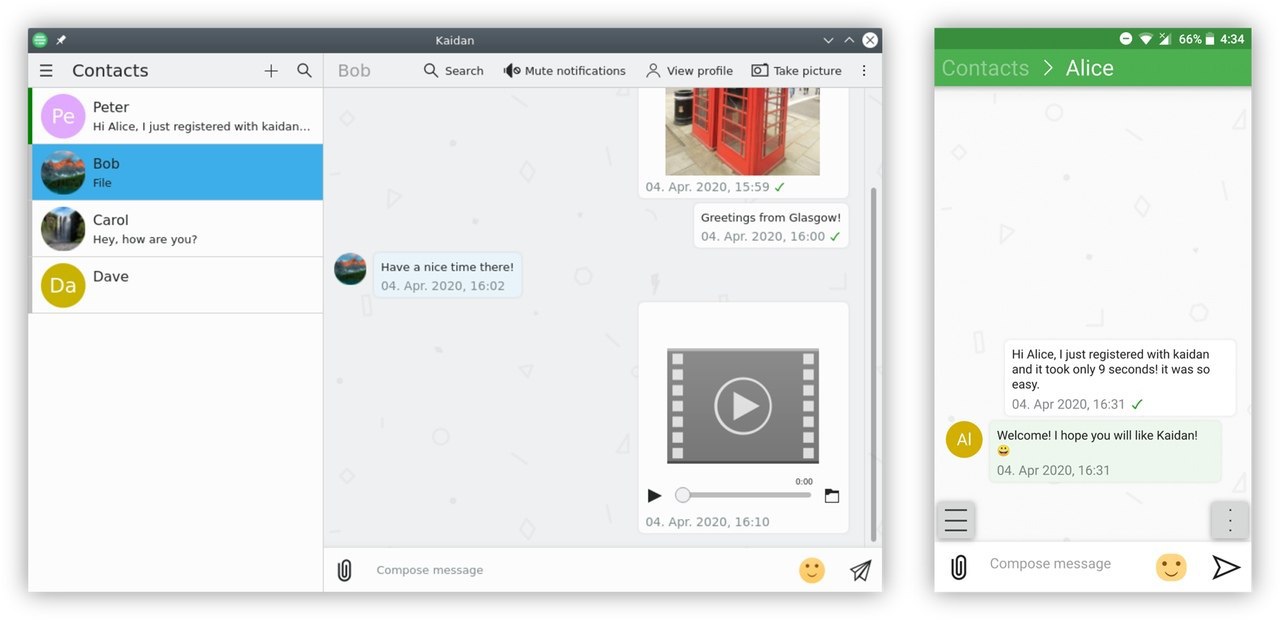Select Peter's conversation in contacts list
This screenshot has height=620, width=1280.
pyautogui.click(x=176, y=116)
